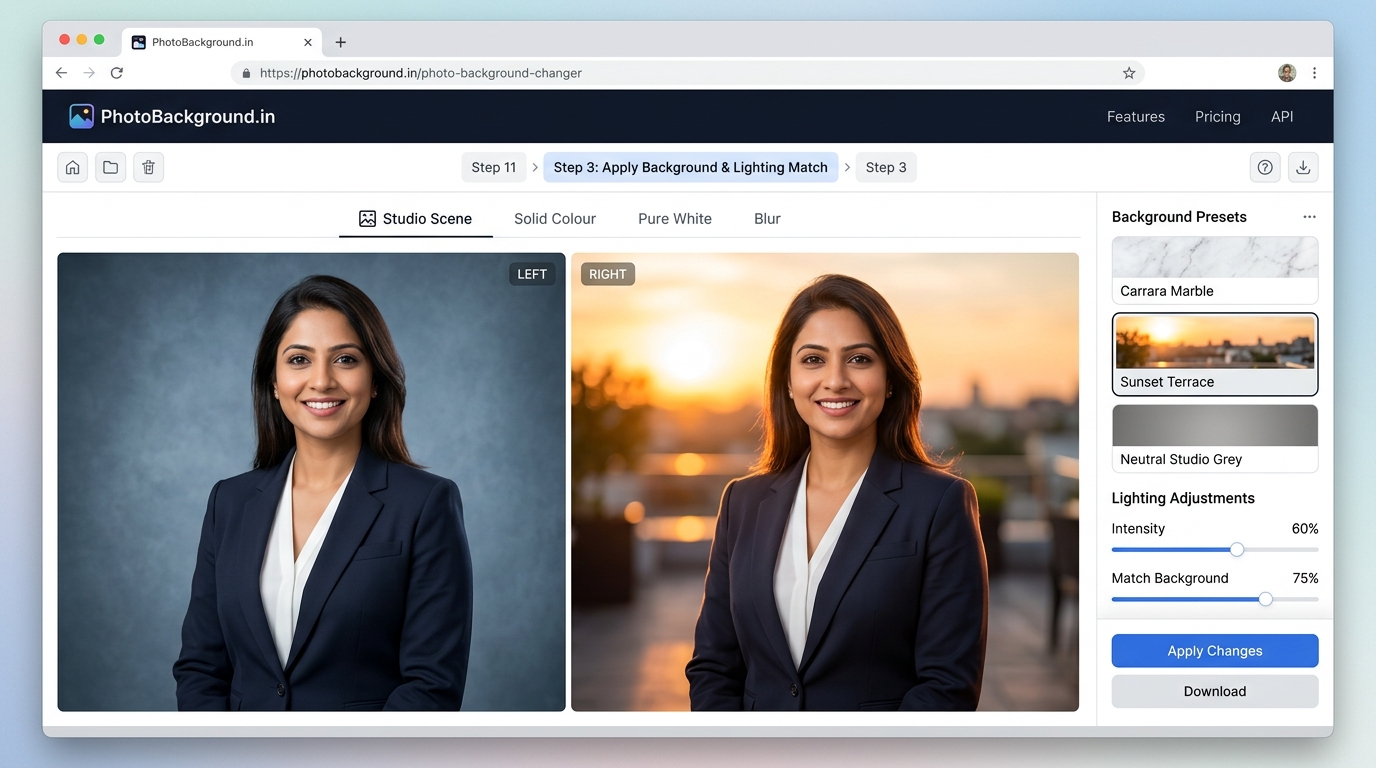Open the Pricing nav link

(1218, 116)
